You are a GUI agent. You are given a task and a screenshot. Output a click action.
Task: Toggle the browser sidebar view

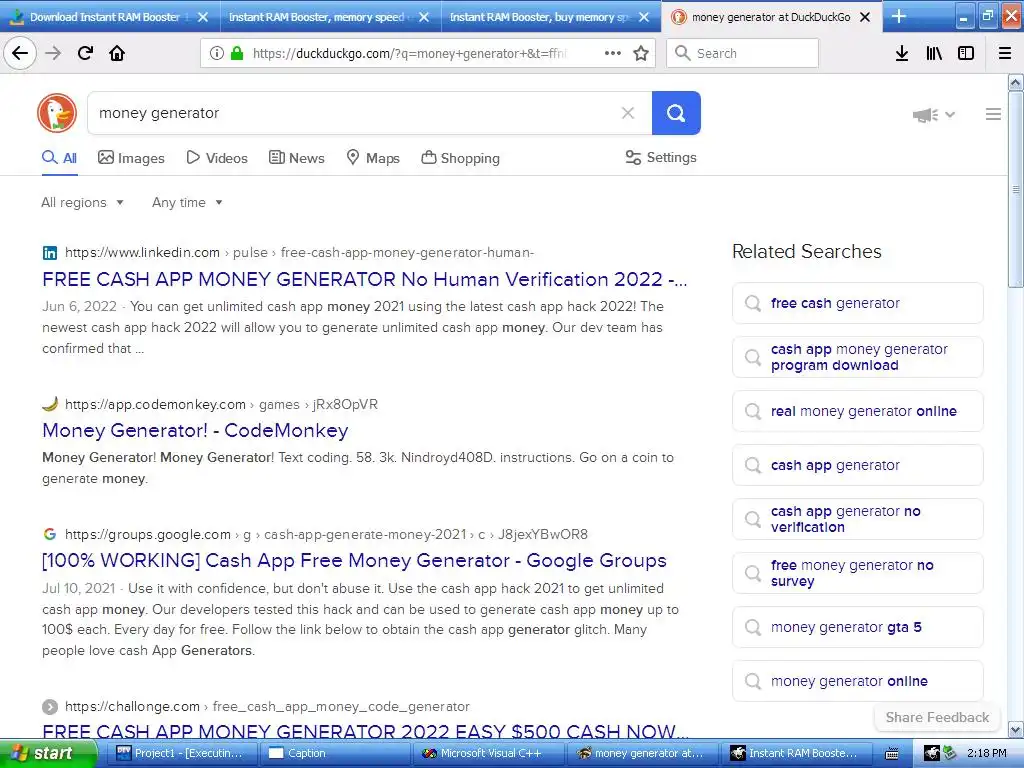pos(966,53)
